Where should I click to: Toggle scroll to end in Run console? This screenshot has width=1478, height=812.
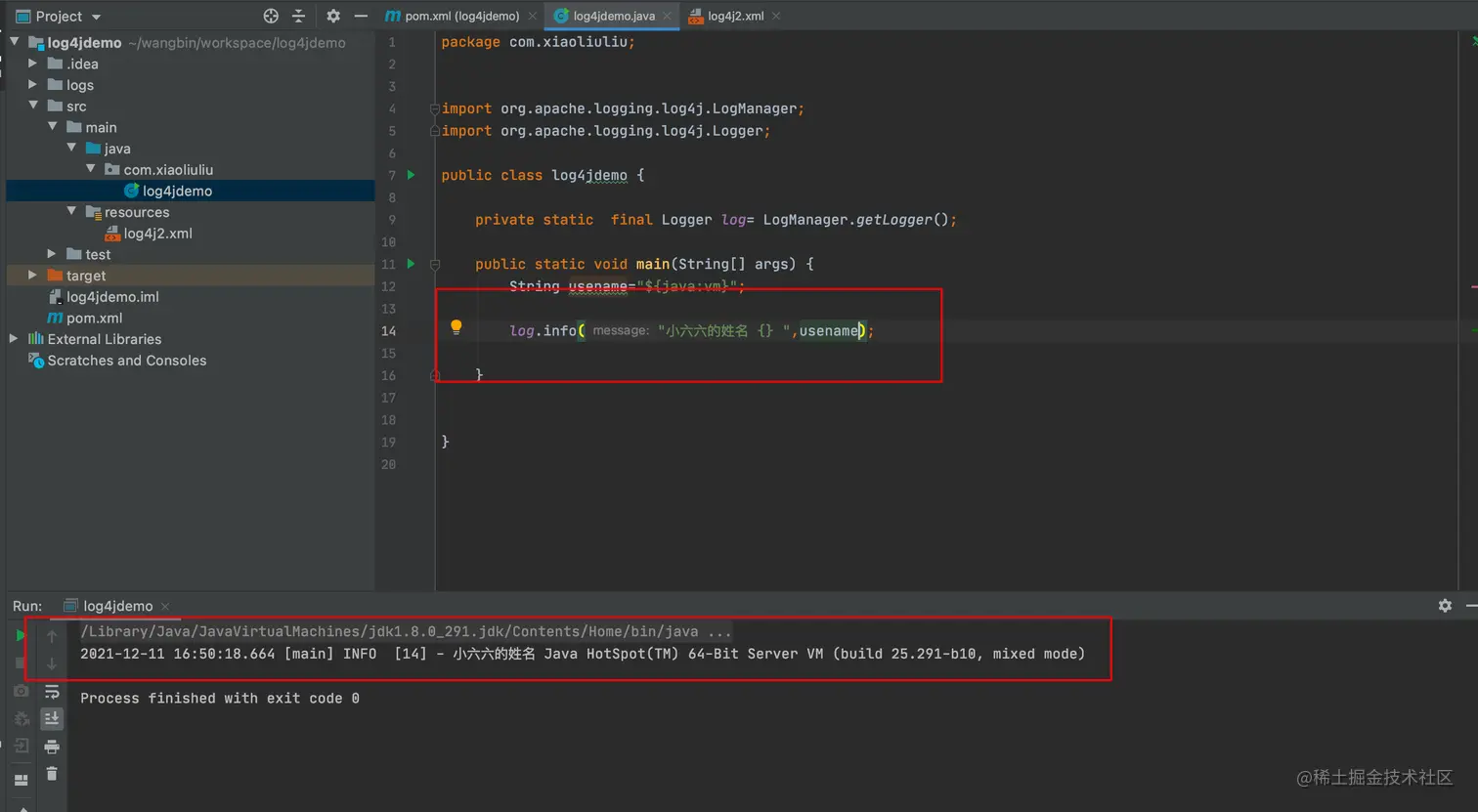point(52,718)
